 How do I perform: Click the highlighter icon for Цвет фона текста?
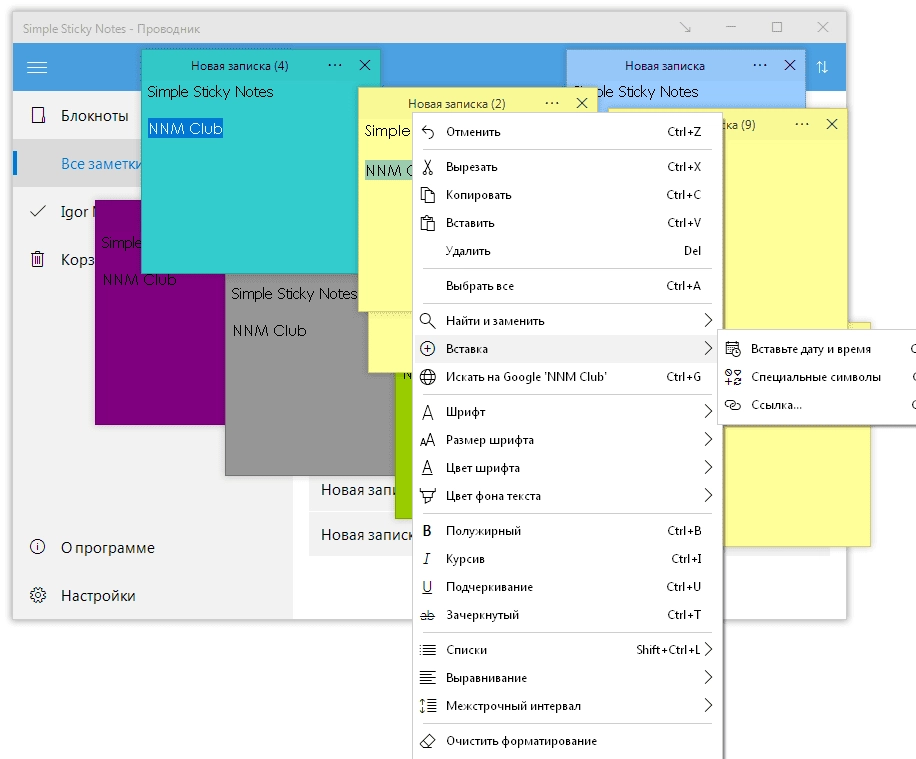tap(428, 496)
